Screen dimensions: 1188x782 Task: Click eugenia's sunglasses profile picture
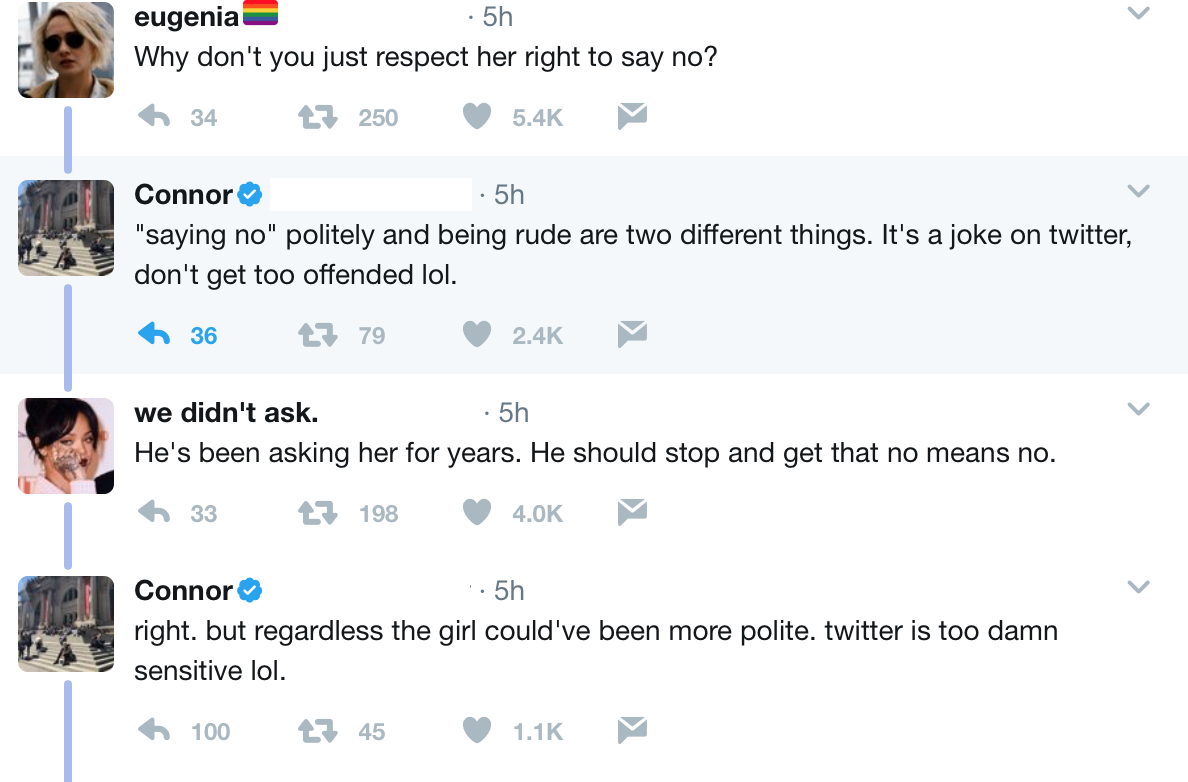(66, 50)
